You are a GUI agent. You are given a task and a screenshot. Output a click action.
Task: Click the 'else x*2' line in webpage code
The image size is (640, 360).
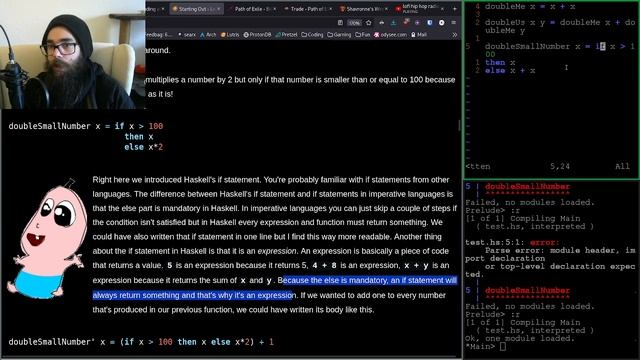(144, 147)
